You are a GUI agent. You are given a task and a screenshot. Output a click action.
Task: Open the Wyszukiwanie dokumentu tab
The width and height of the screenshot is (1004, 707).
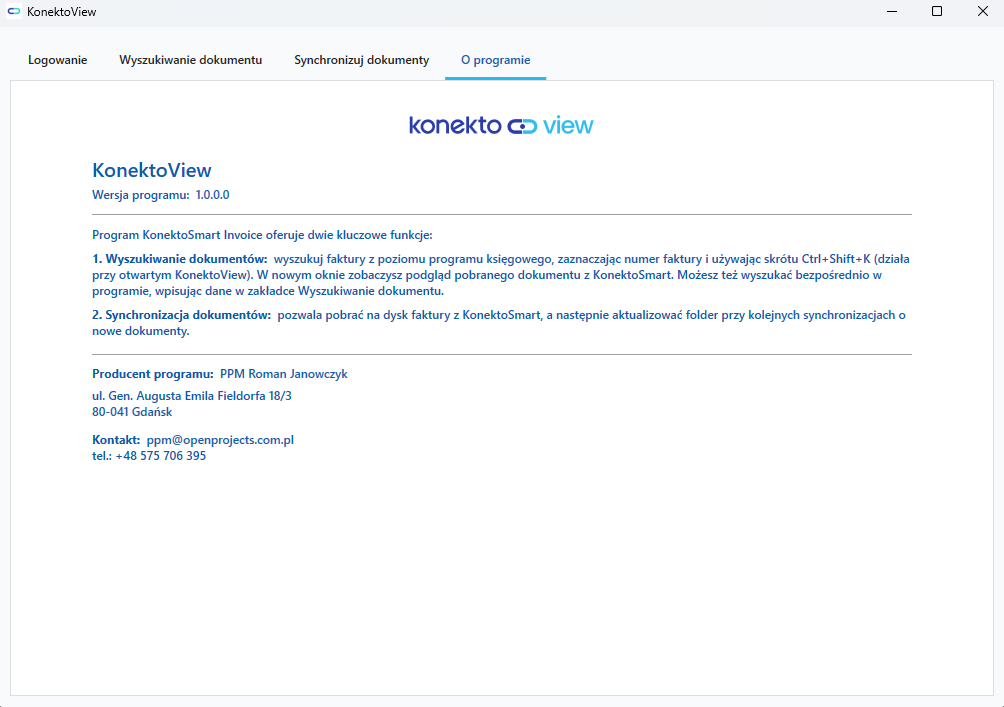(190, 60)
